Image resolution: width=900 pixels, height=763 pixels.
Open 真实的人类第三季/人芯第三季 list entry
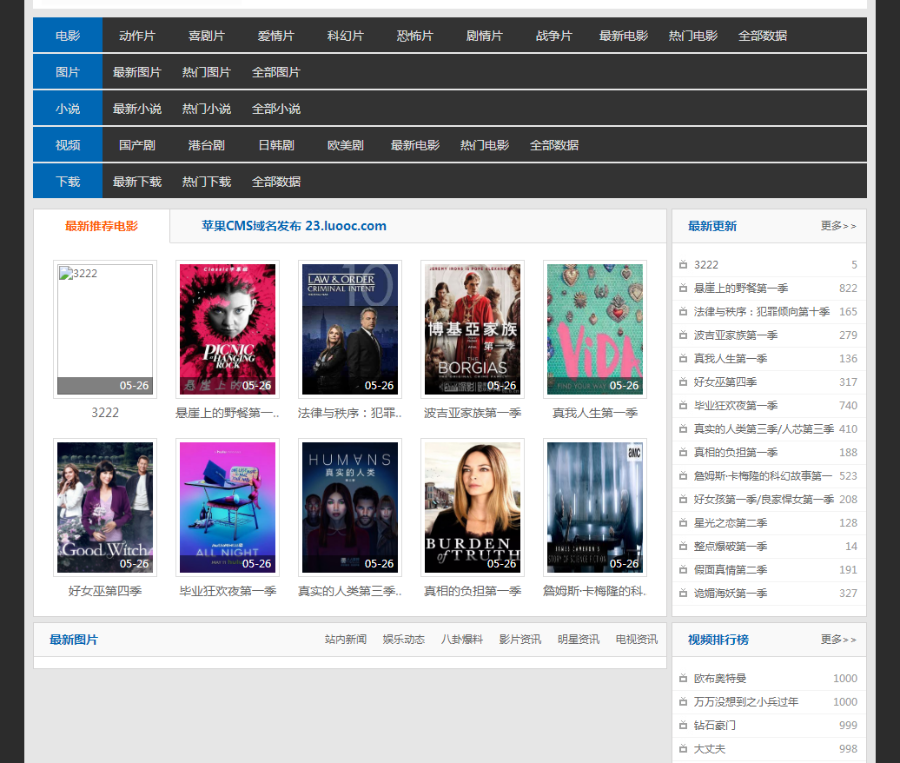[x=763, y=429]
